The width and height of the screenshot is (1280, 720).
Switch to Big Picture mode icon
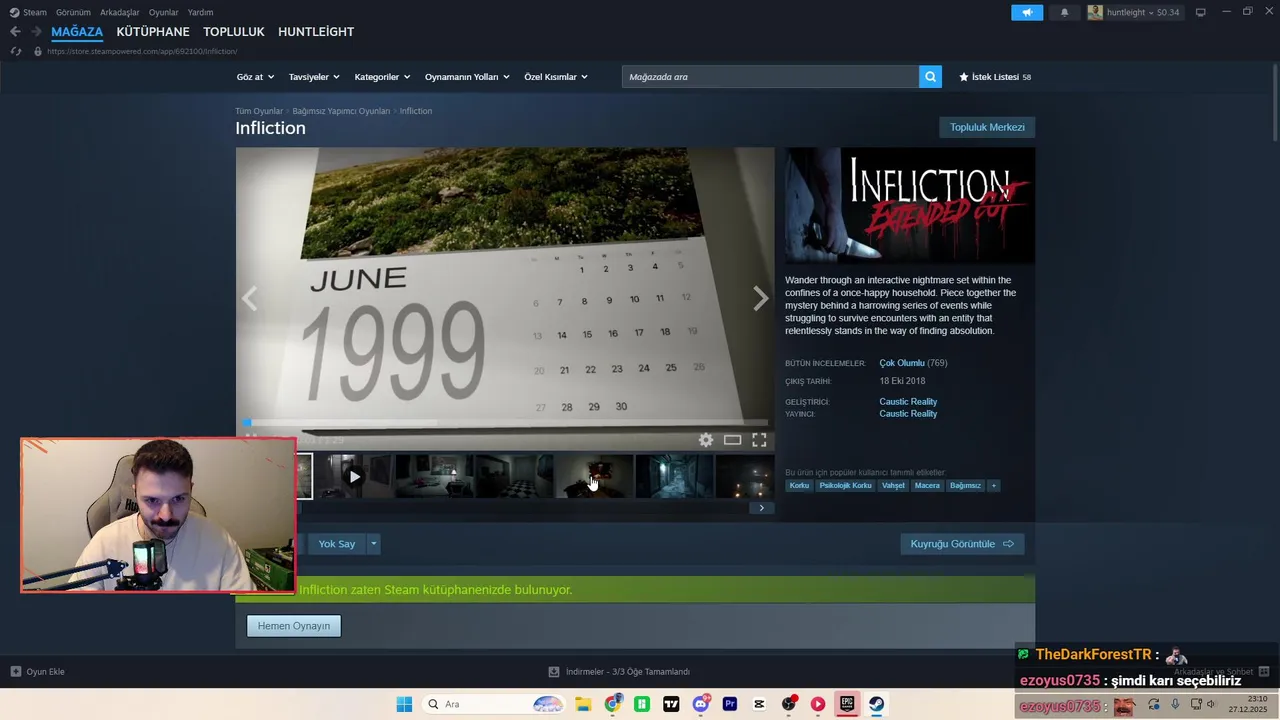pos(1201,12)
